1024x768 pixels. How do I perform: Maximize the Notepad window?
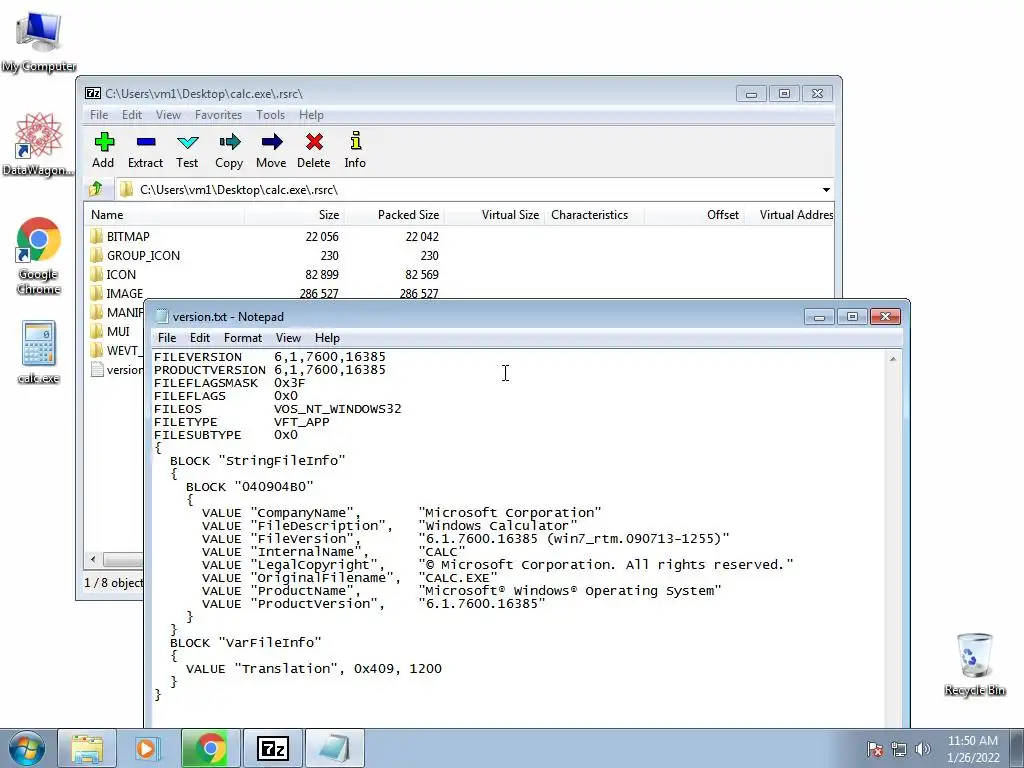852,317
